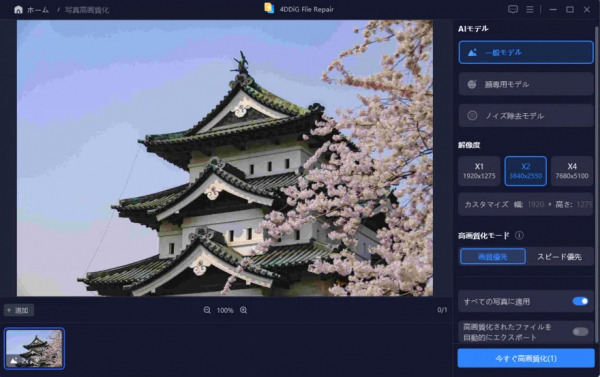Viewport: 600px width, 377px height.
Task: Click the face icon on 顔専用モデル
Action: point(472,84)
